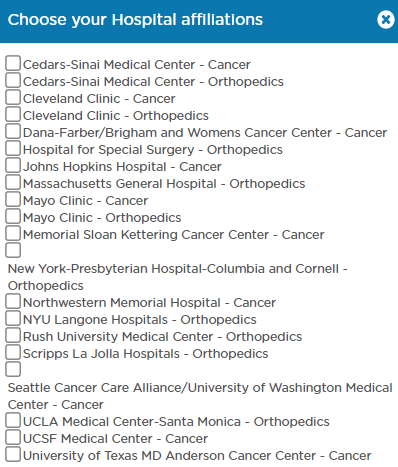Check Dana-Farber/Brigham and Womens Cancer Center
The image size is (398, 467).
(x=13, y=131)
